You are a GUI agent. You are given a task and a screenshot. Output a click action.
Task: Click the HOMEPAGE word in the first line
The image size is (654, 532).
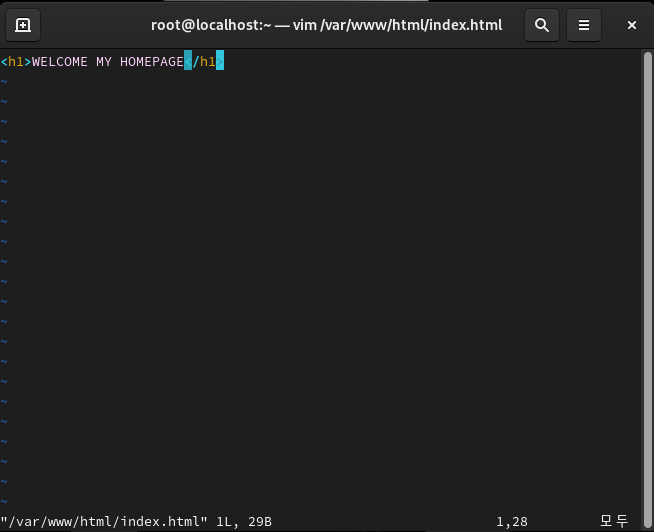pyautogui.click(x=152, y=62)
